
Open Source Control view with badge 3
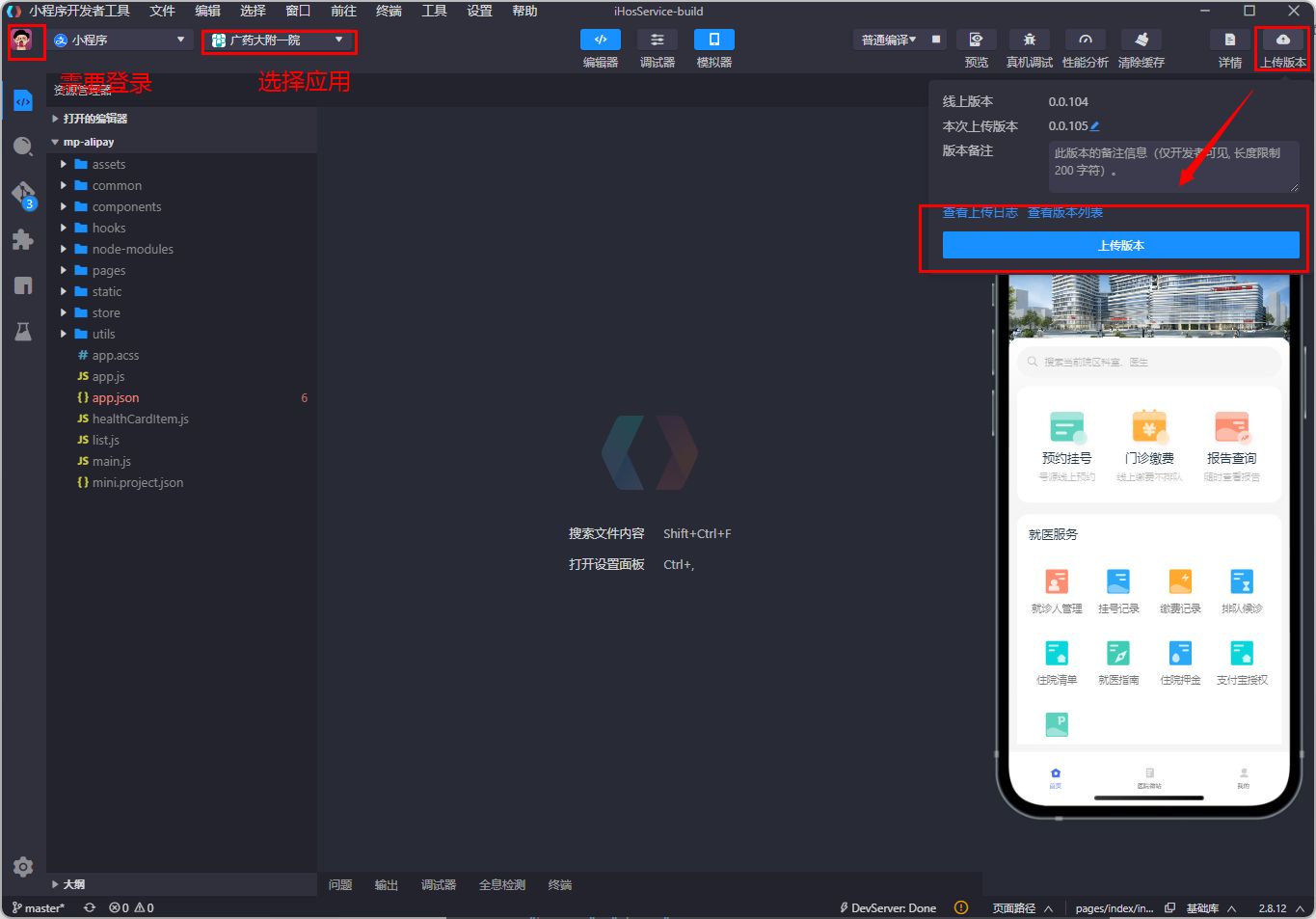point(23,194)
